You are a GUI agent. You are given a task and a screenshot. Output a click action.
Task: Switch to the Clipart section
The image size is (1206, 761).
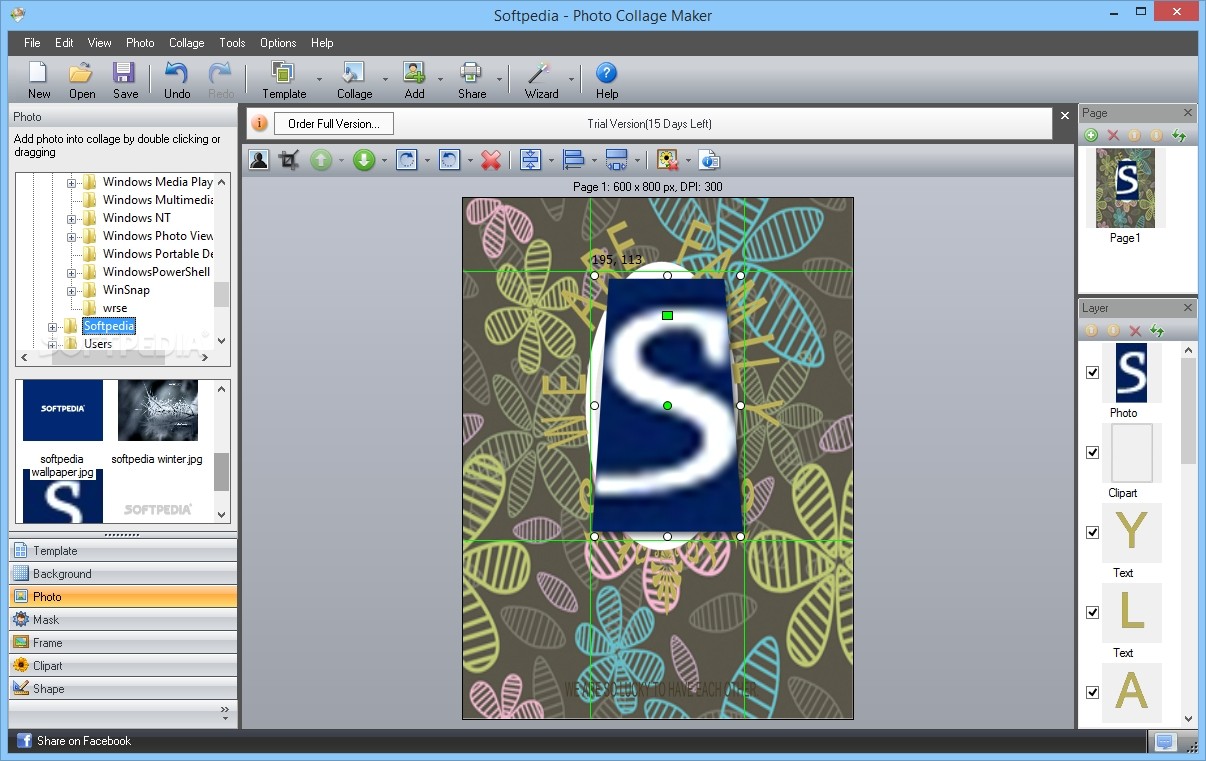point(123,666)
